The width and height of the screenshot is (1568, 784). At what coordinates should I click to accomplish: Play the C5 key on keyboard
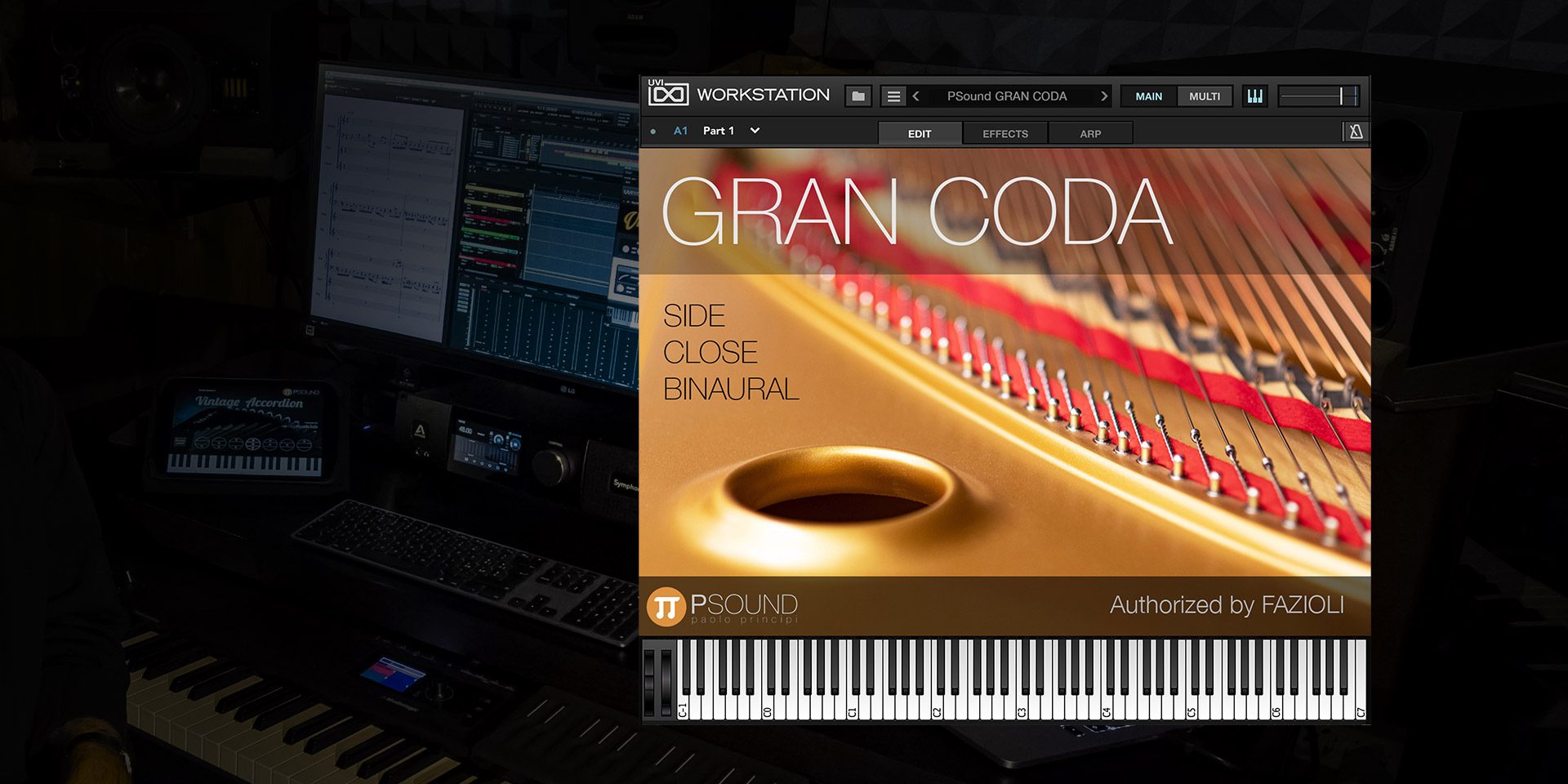[x=1192, y=709]
